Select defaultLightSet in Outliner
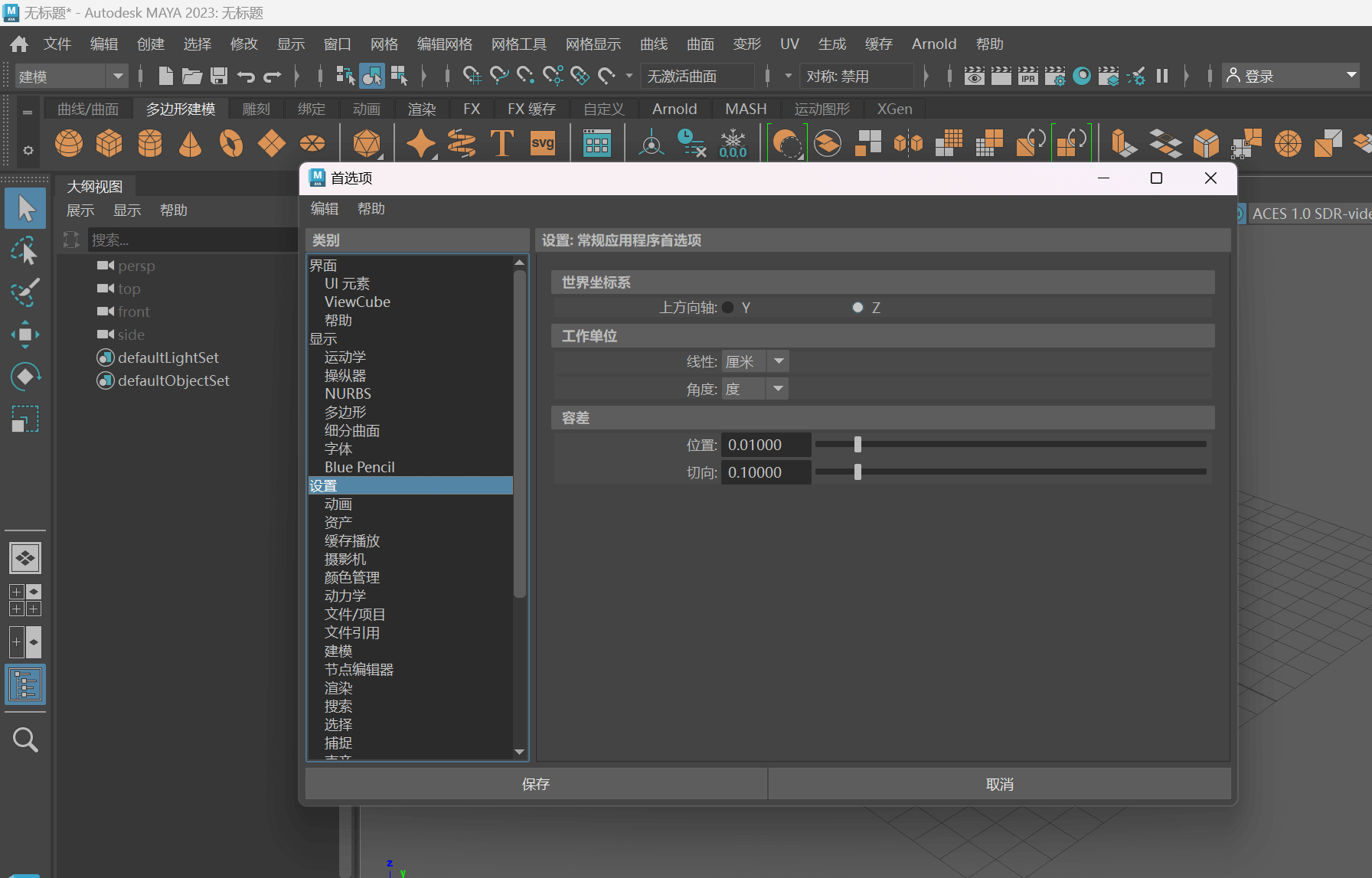The width and height of the screenshot is (1372, 878). click(x=168, y=357)
